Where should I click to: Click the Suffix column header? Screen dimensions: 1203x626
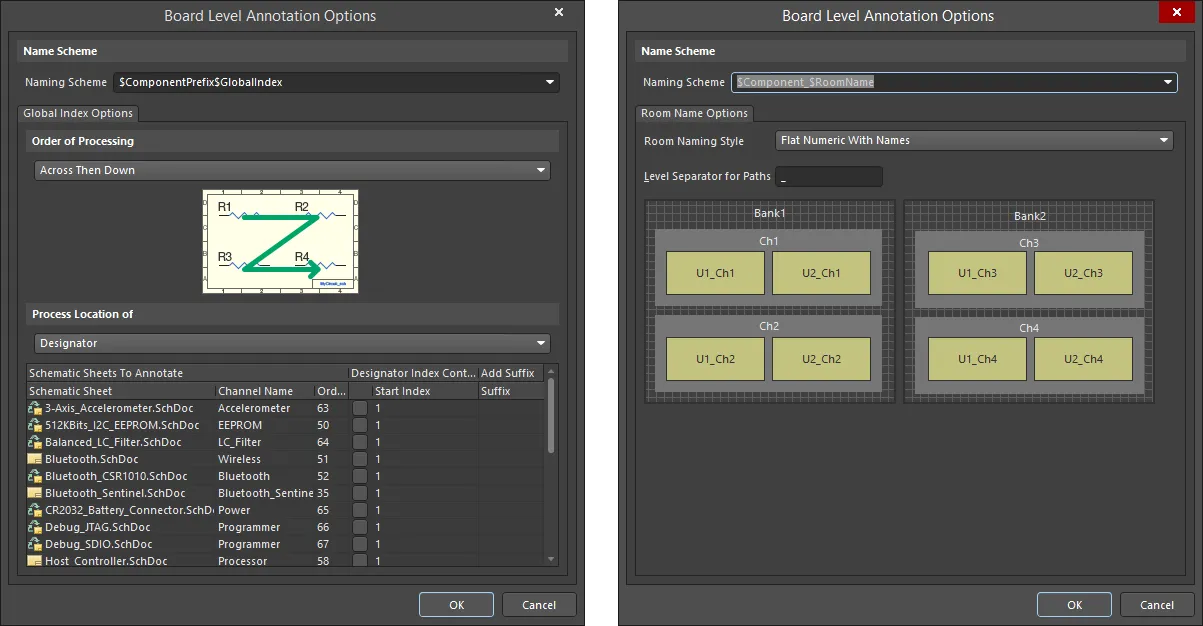pyautogui.click(x=512, y=391)
